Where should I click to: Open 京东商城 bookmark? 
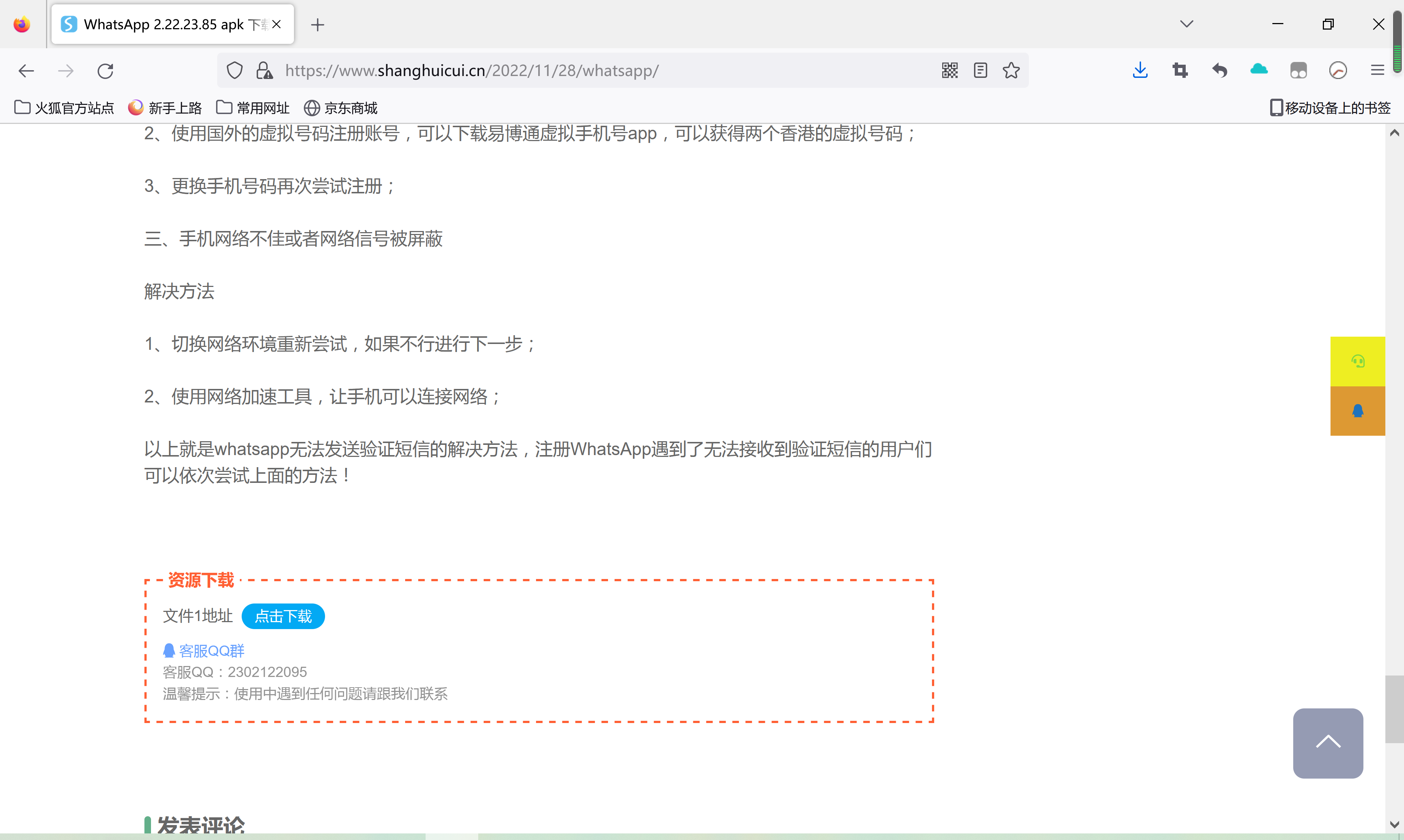tap(341, 107)
